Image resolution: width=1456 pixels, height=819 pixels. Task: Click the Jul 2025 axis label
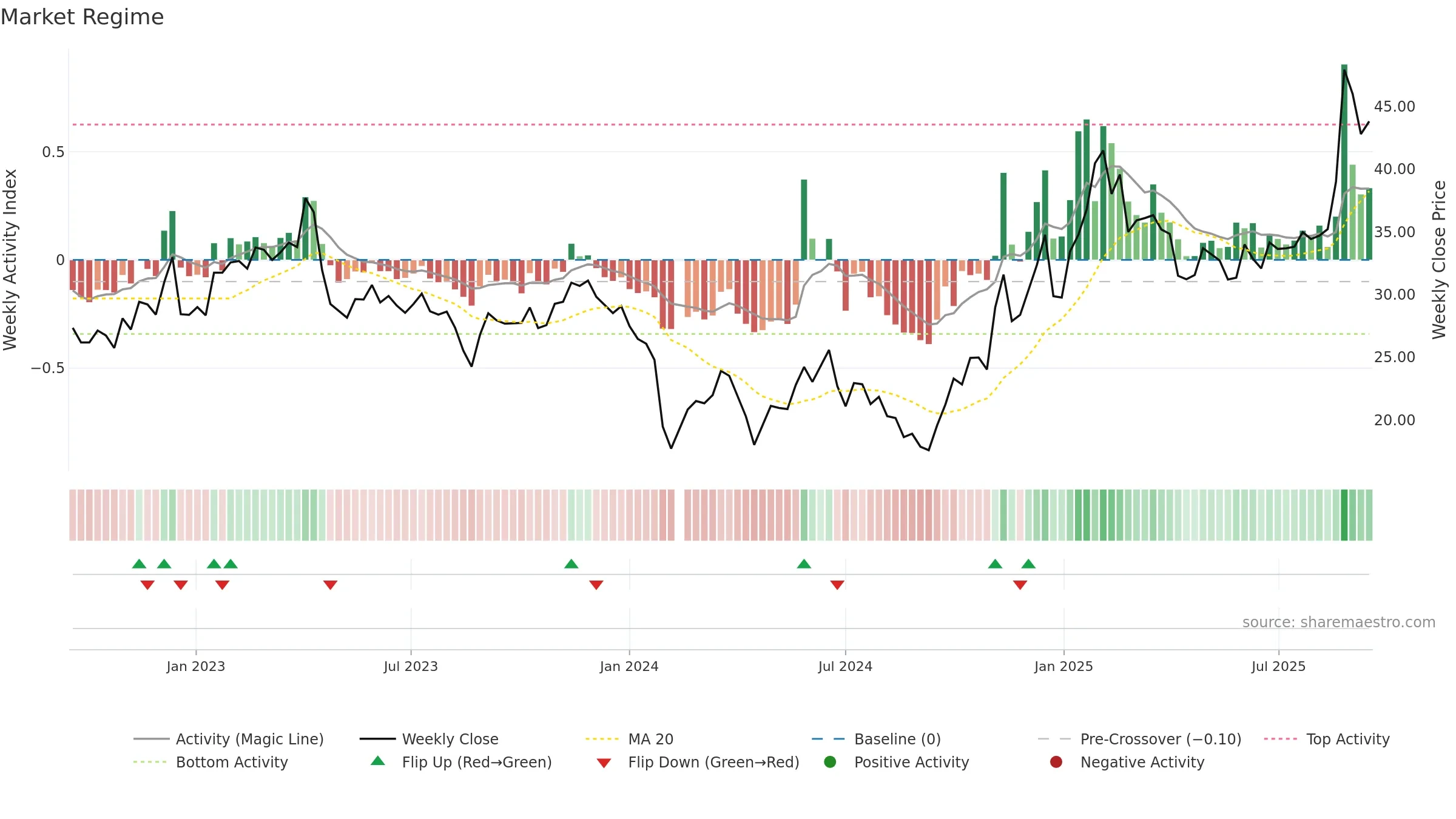click(x=1278, y=666)
